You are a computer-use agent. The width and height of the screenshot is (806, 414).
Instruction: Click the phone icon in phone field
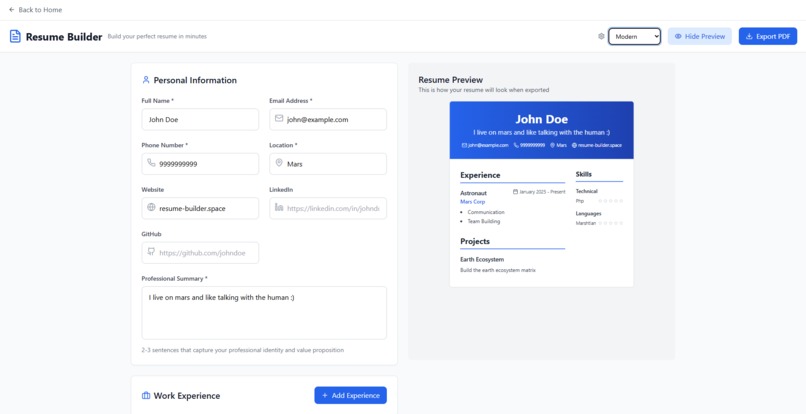[x=151, y=163]
